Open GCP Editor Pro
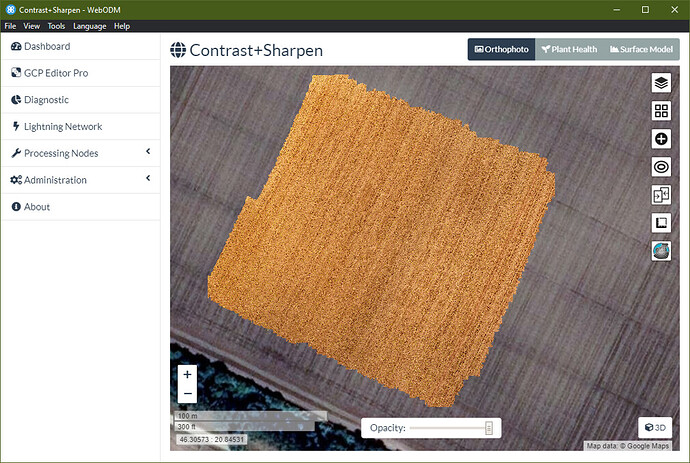This screenshot has width=690, height=463. point(81,73)
